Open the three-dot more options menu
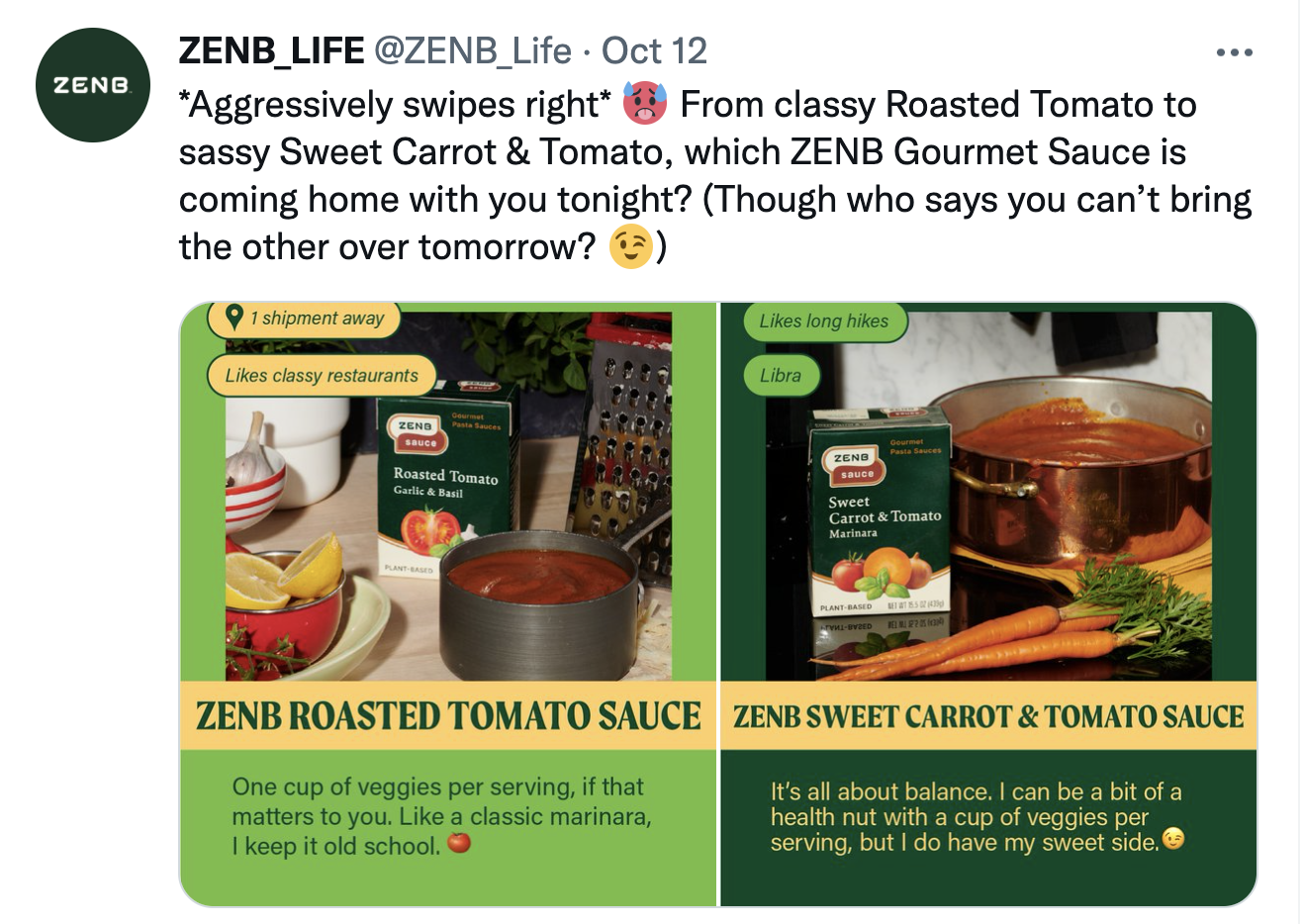 click(x=1235, y=52)
